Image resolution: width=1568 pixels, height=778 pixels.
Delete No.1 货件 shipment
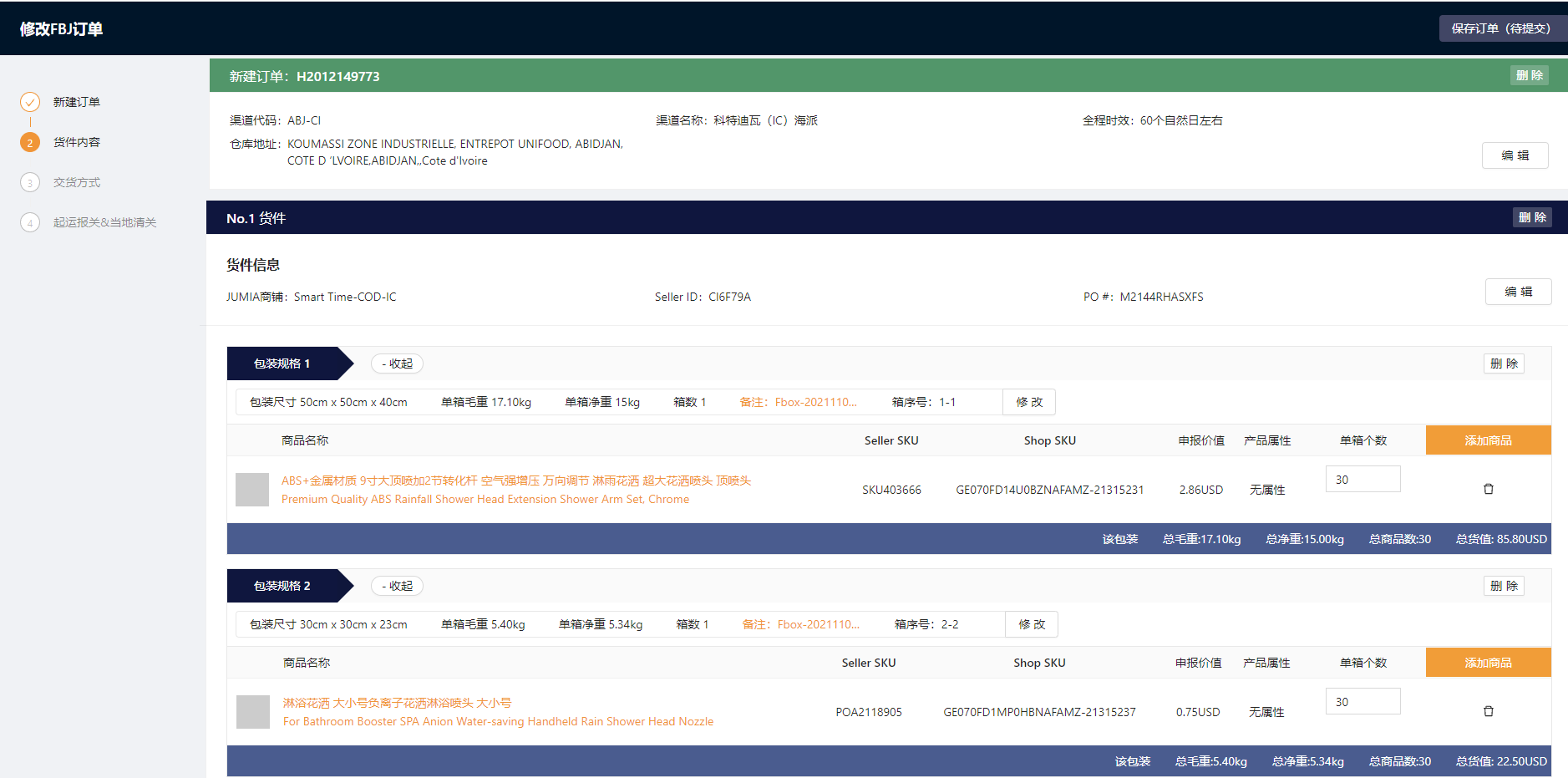[x=1532, y=217]
